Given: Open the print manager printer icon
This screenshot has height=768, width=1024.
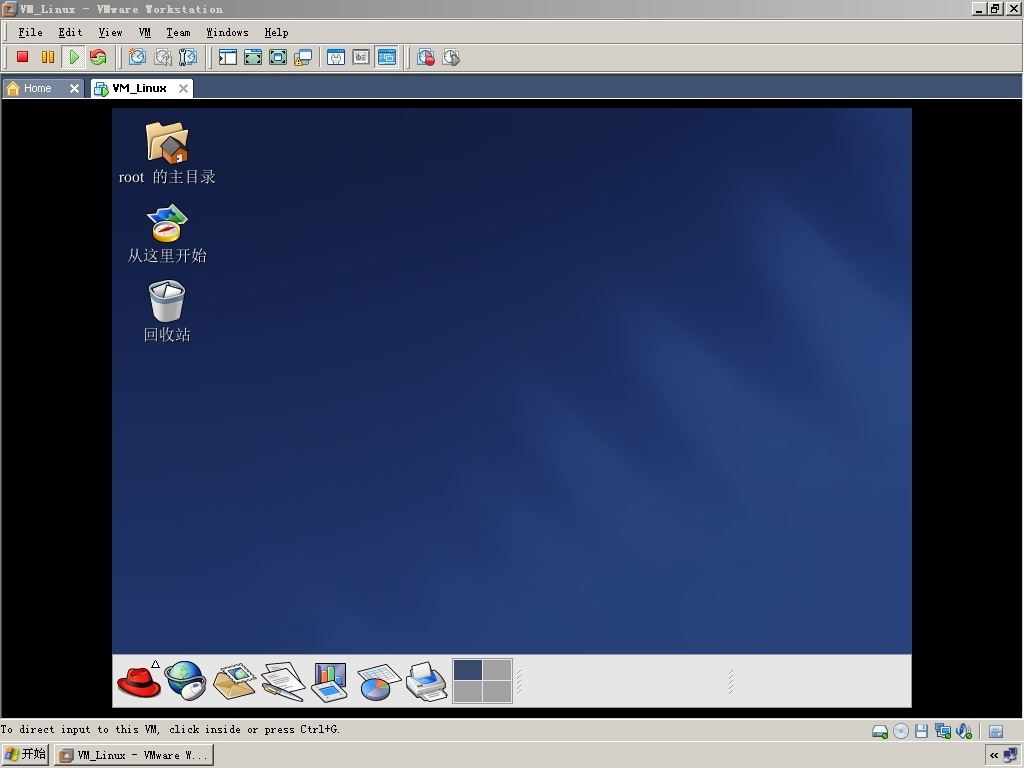Looking at the screenshot, I should pos(426,681).
